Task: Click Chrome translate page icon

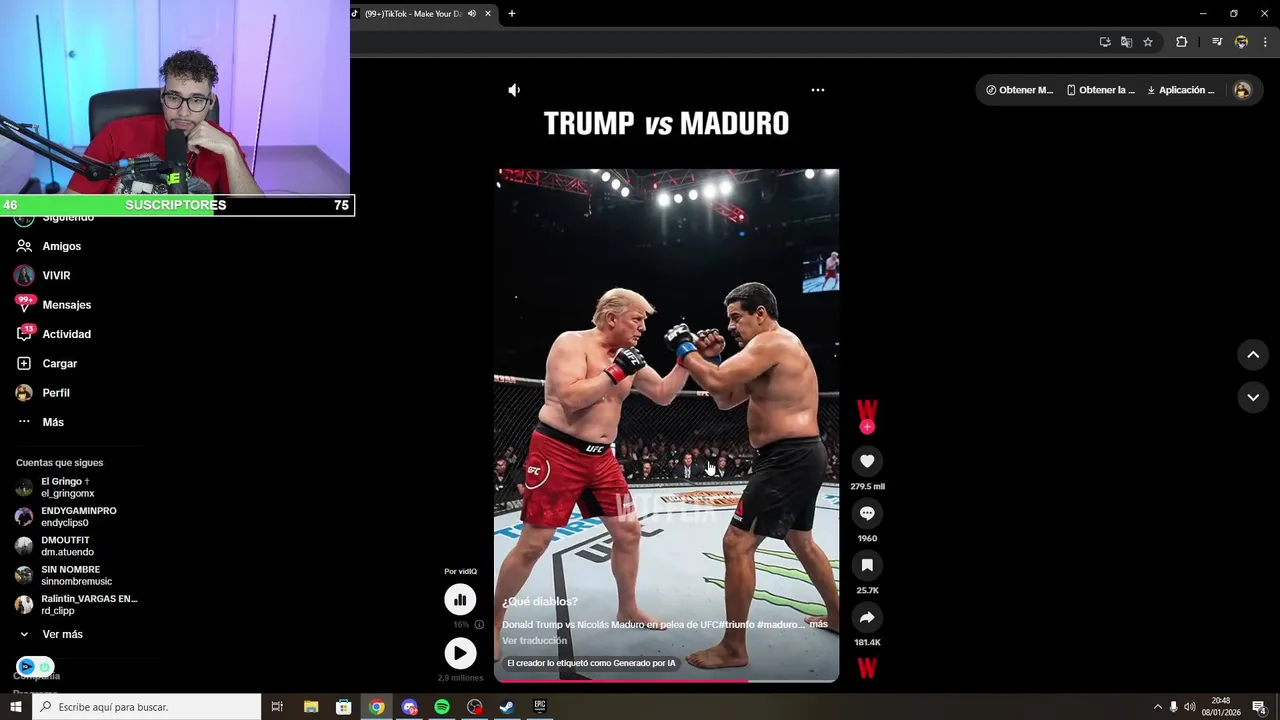Action: pyautogui.click(x=1126, y=42)
